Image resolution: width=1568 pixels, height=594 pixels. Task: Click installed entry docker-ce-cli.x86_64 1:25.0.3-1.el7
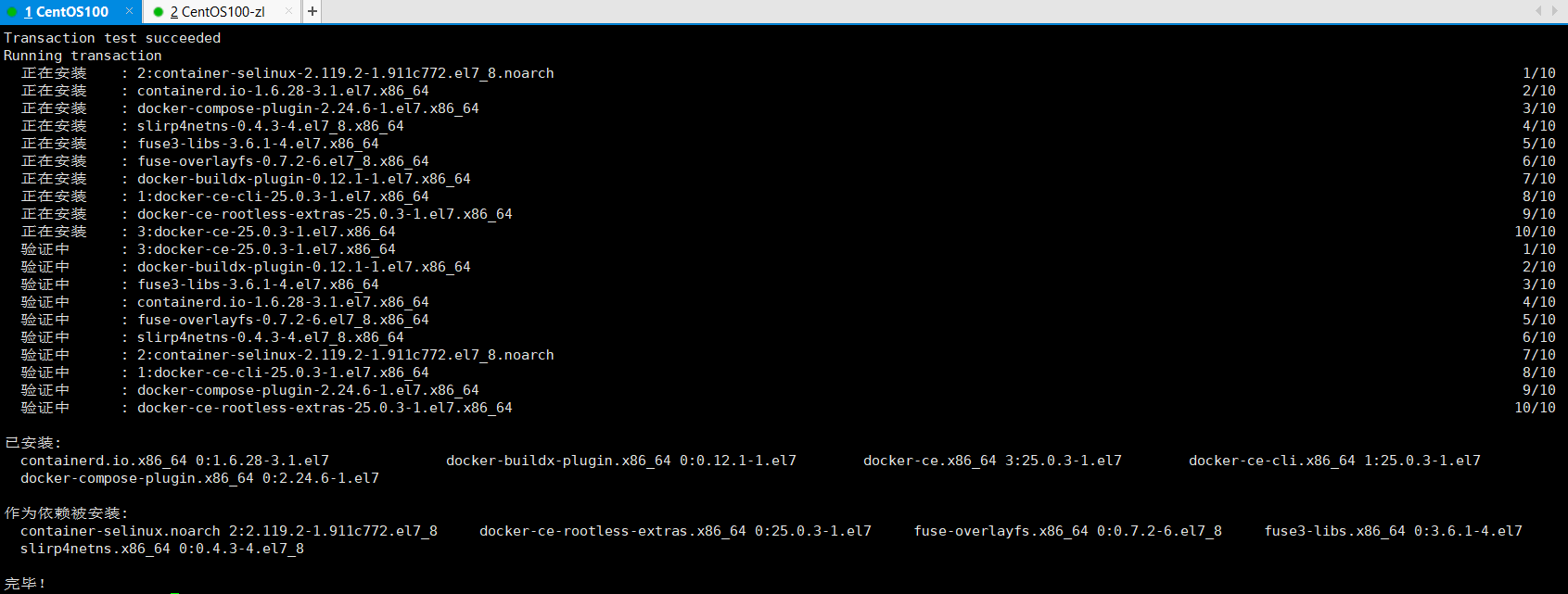tap(1334, 461)
